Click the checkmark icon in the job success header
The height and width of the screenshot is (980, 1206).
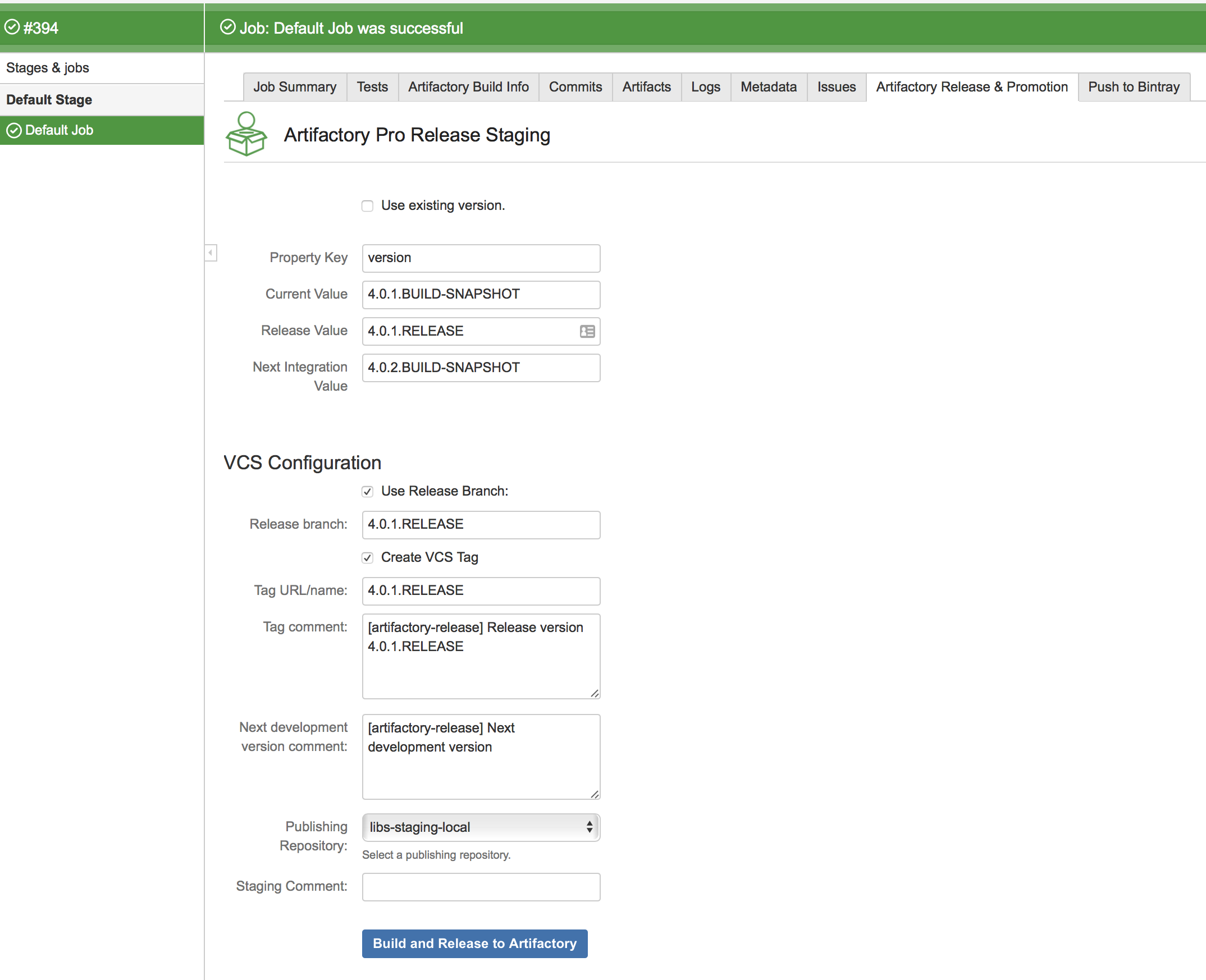coord(227,27)
